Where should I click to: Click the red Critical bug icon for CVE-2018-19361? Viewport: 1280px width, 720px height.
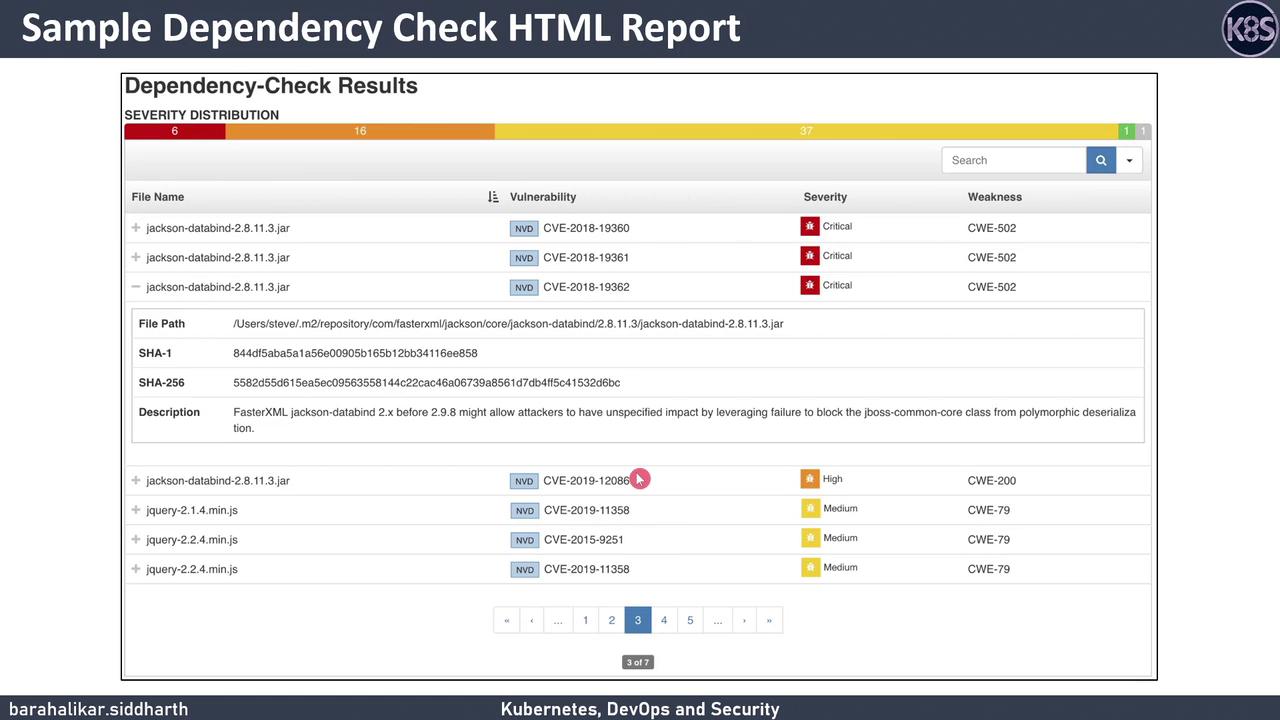point(810,256)
